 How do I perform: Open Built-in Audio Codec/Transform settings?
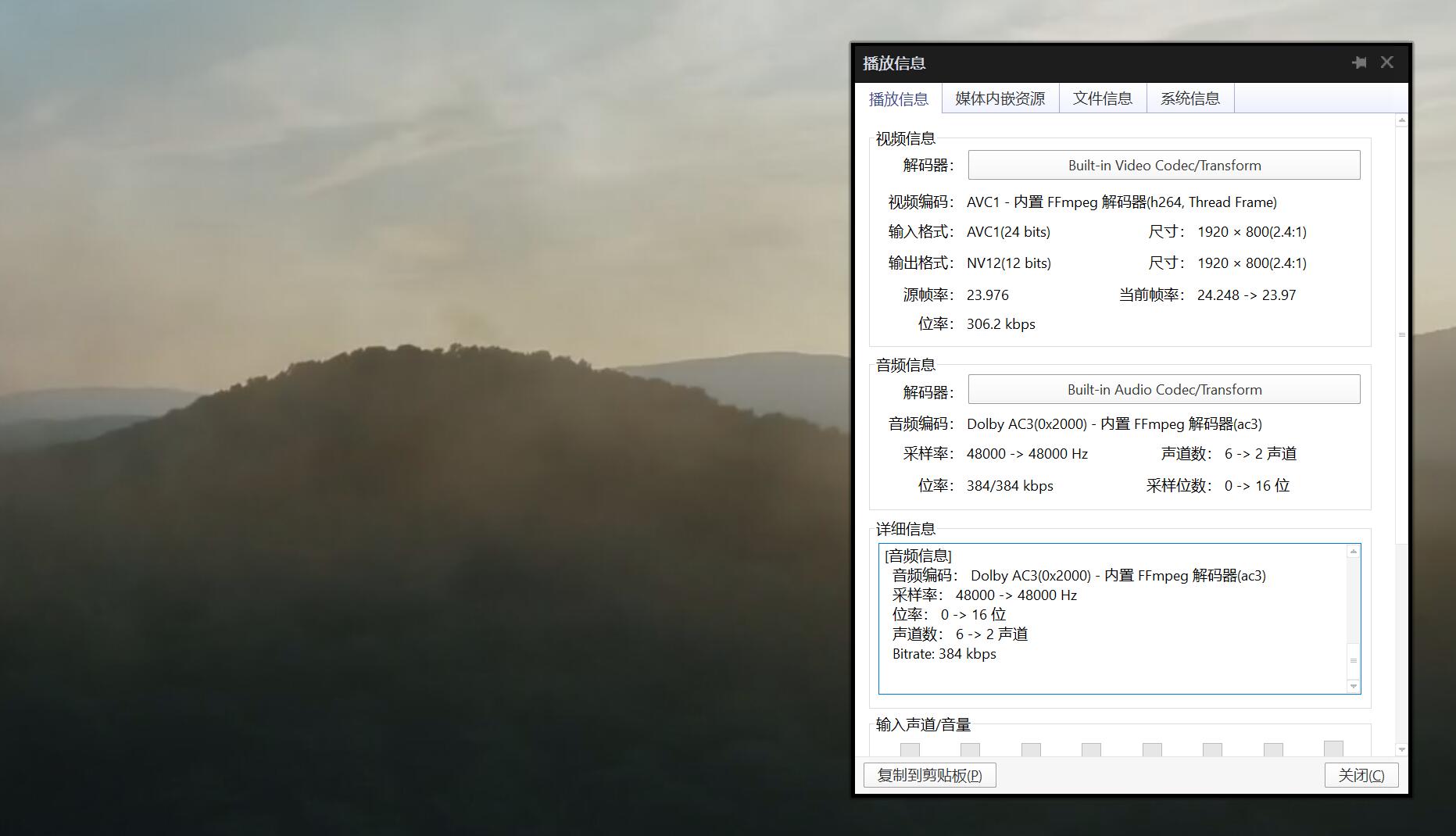click(x=1164, y=389)
